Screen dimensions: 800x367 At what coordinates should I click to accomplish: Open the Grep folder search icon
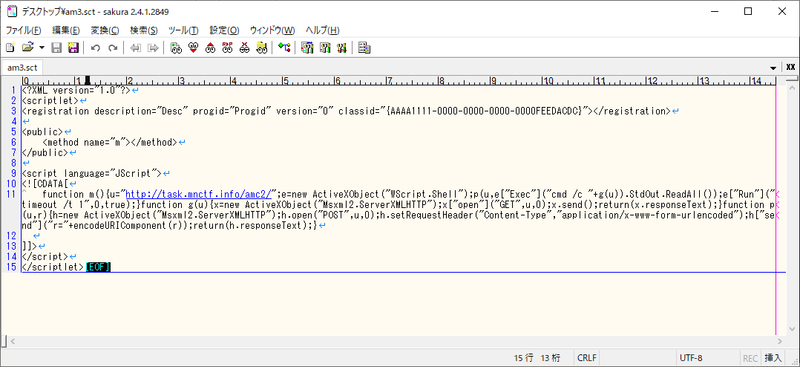(x=262, y=48)
